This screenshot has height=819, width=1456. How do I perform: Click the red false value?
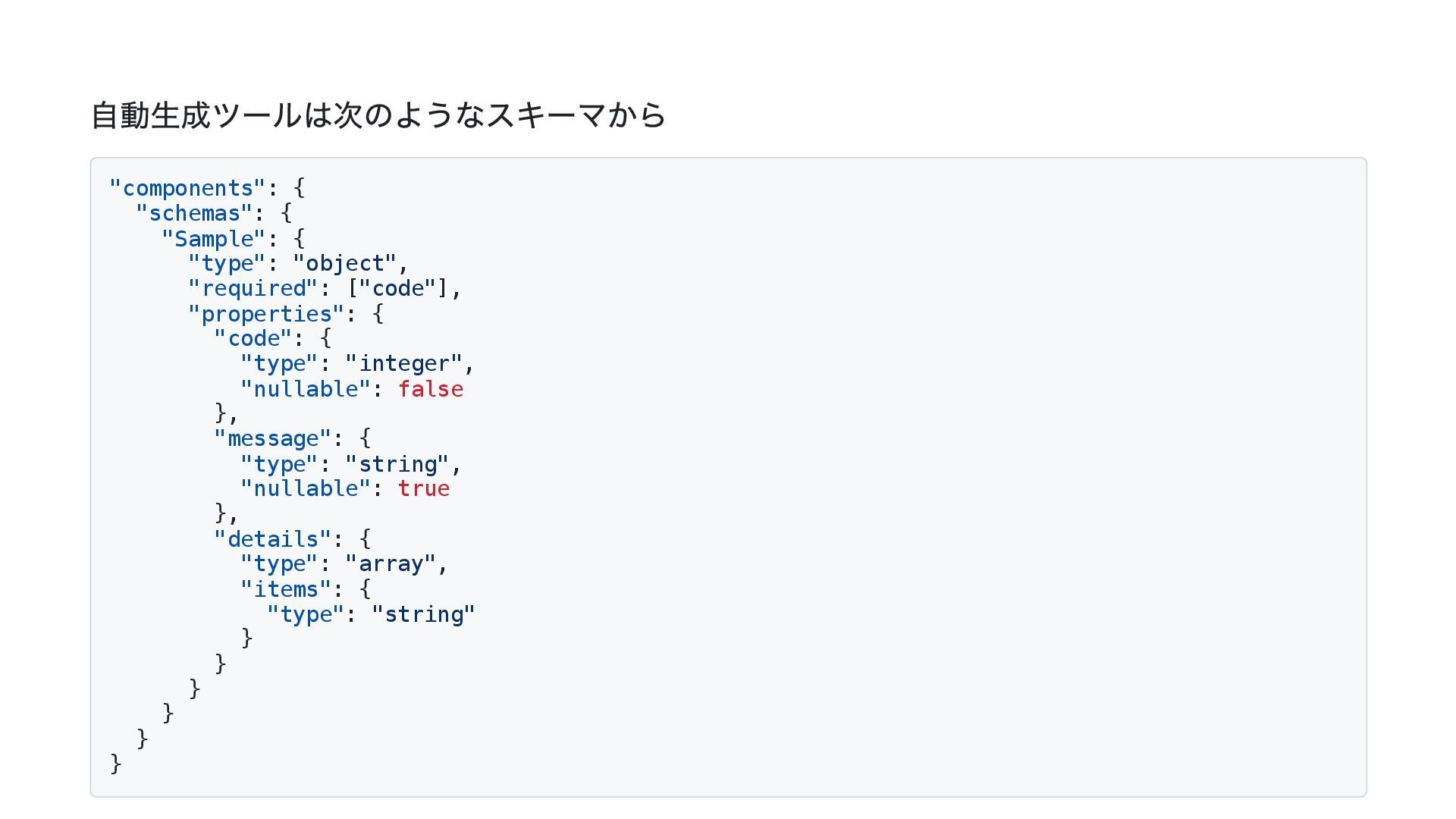tap(430, 389)
